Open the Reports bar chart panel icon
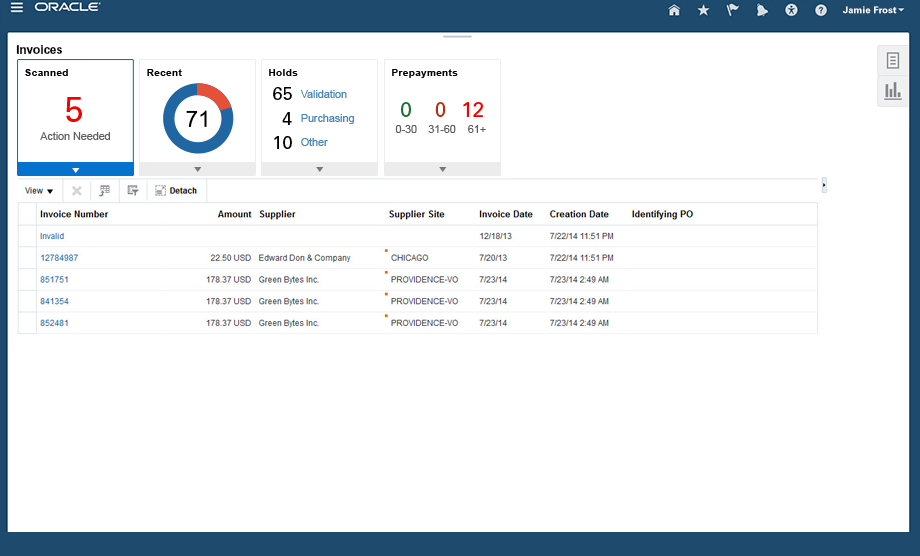 892,92
